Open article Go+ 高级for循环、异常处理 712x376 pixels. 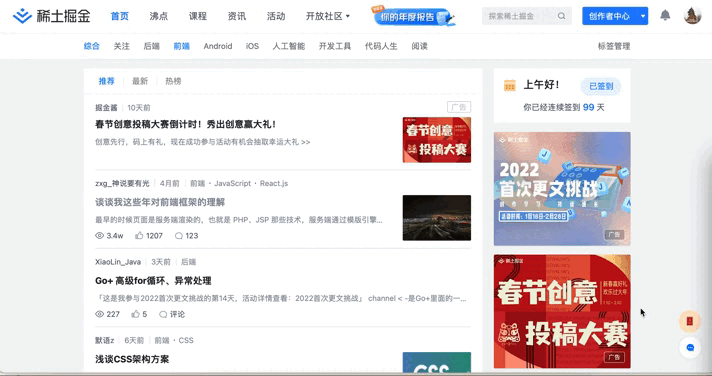153,281
